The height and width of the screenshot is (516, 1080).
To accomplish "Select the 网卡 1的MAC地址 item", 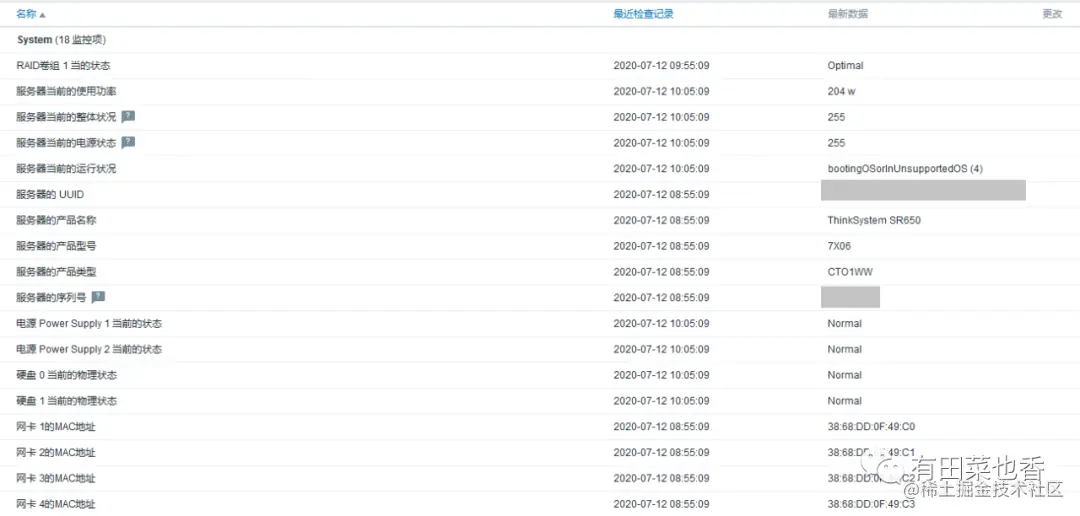I will click(56, 426).
